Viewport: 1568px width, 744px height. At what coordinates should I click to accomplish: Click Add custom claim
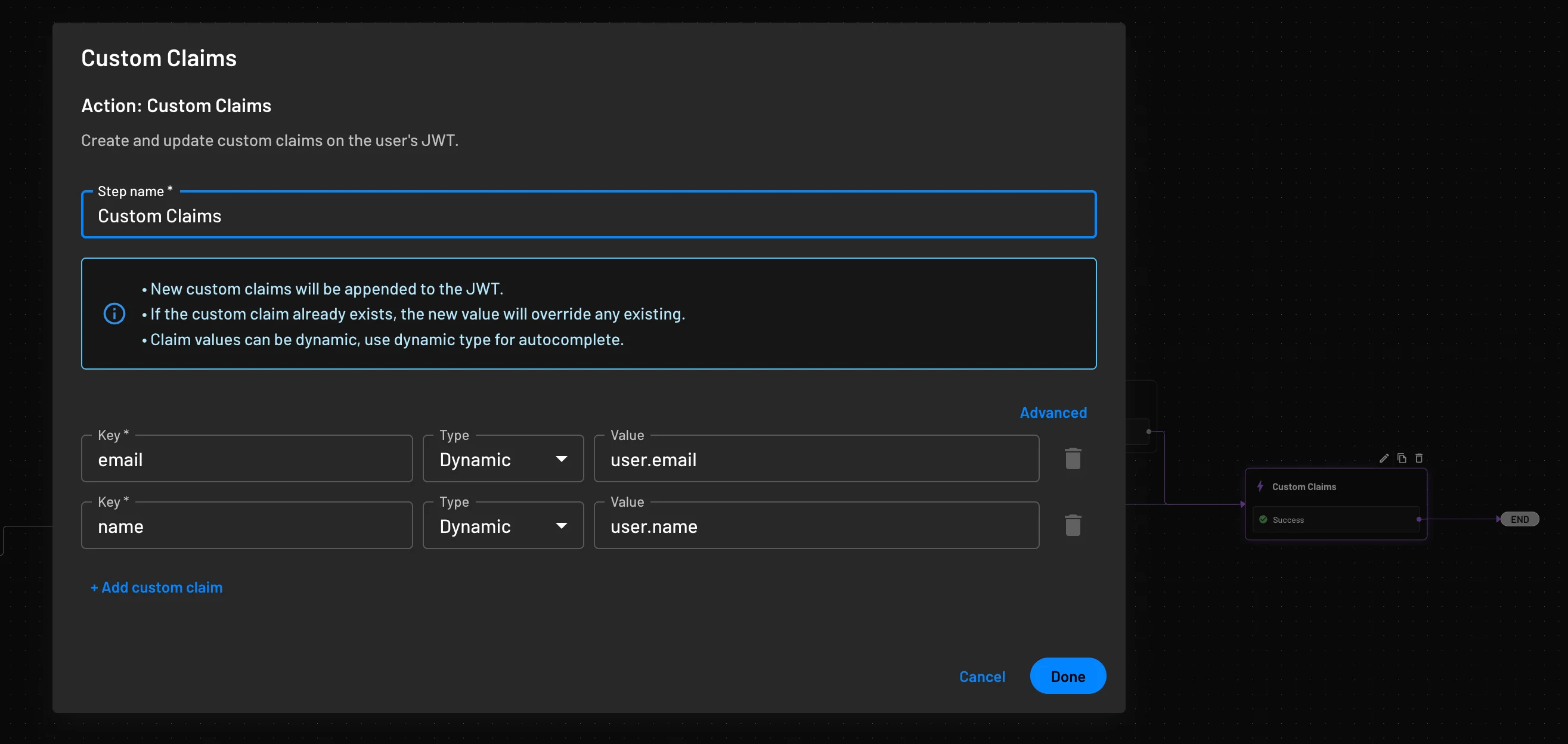click(x=156, y=587)
